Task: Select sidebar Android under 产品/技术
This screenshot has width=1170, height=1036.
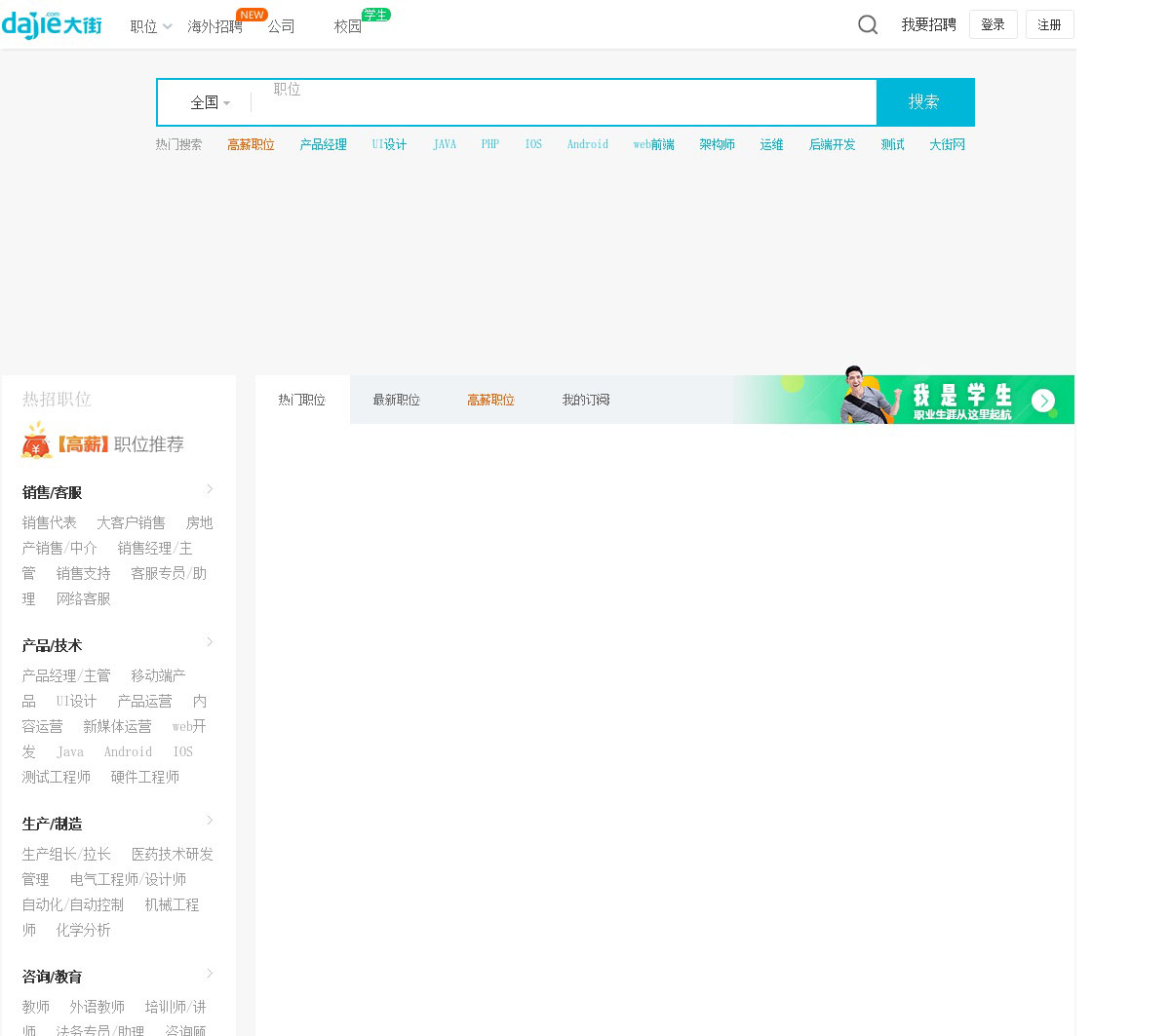Action: pos(128,751)
